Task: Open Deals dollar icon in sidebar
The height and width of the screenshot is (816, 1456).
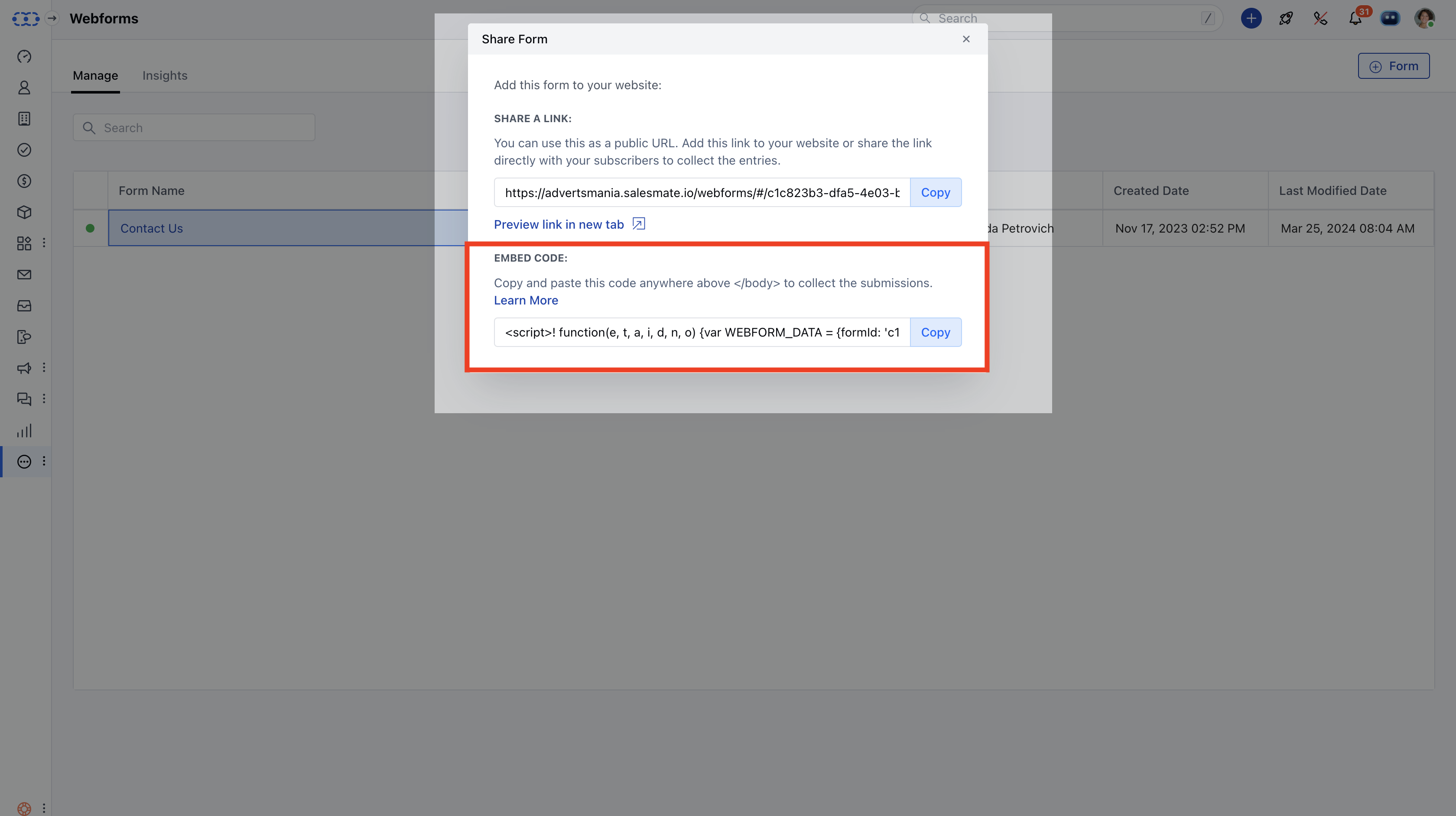Action: (x=24, y=181)
